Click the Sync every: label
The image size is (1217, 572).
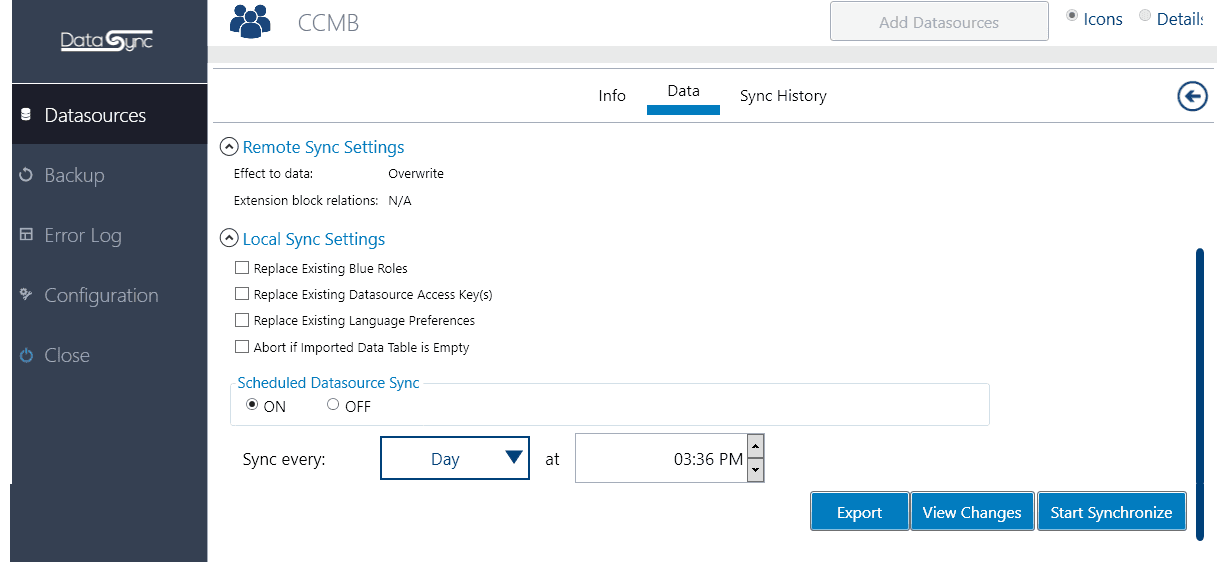[x=284, y=460]
